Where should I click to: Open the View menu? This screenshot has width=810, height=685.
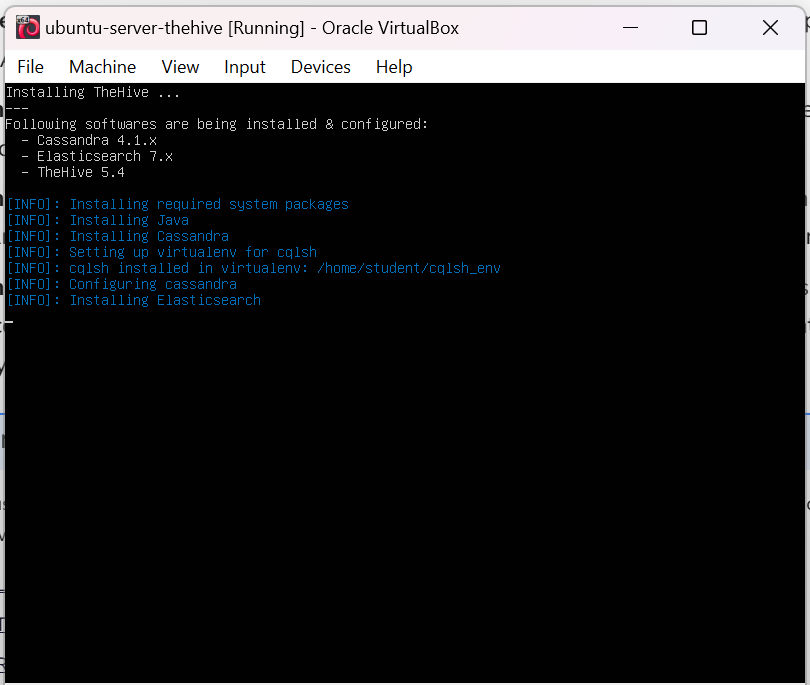[x=180, y=67]
